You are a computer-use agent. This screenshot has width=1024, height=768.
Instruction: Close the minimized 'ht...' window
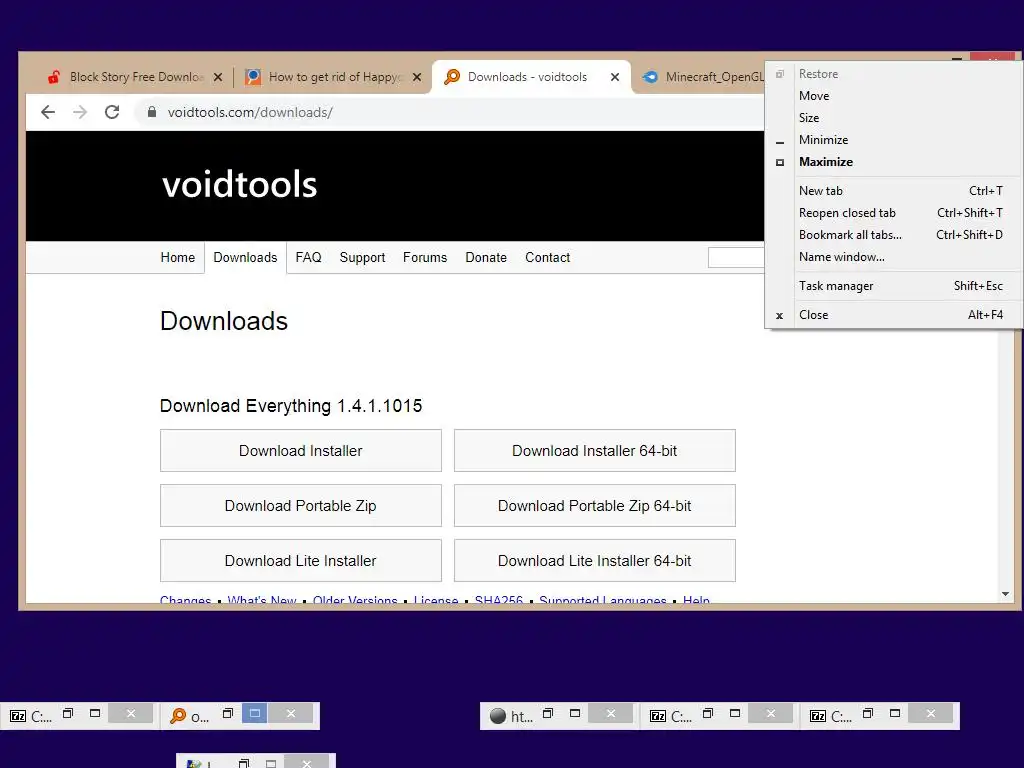click(x=611, y=714)
